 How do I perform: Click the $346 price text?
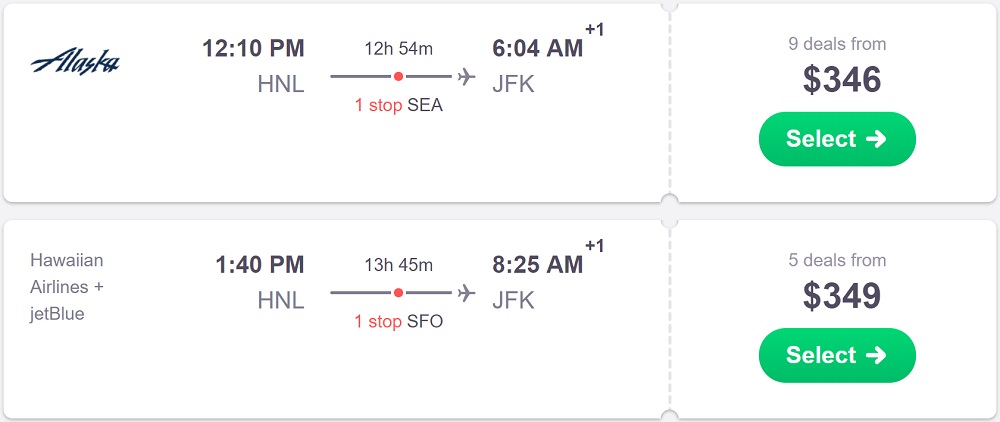pos(842,80)
